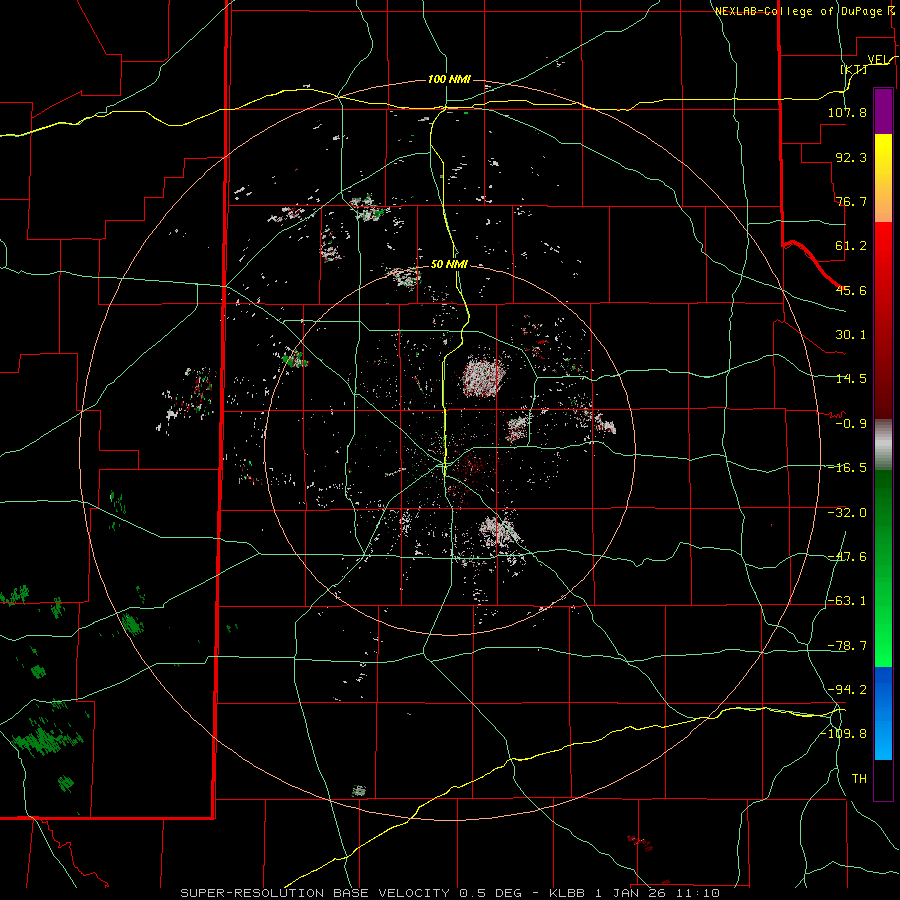Viewport: 900px width, 900px height.
Task: Click the 61.2 velocity scale value
Action: pos(851,246)
